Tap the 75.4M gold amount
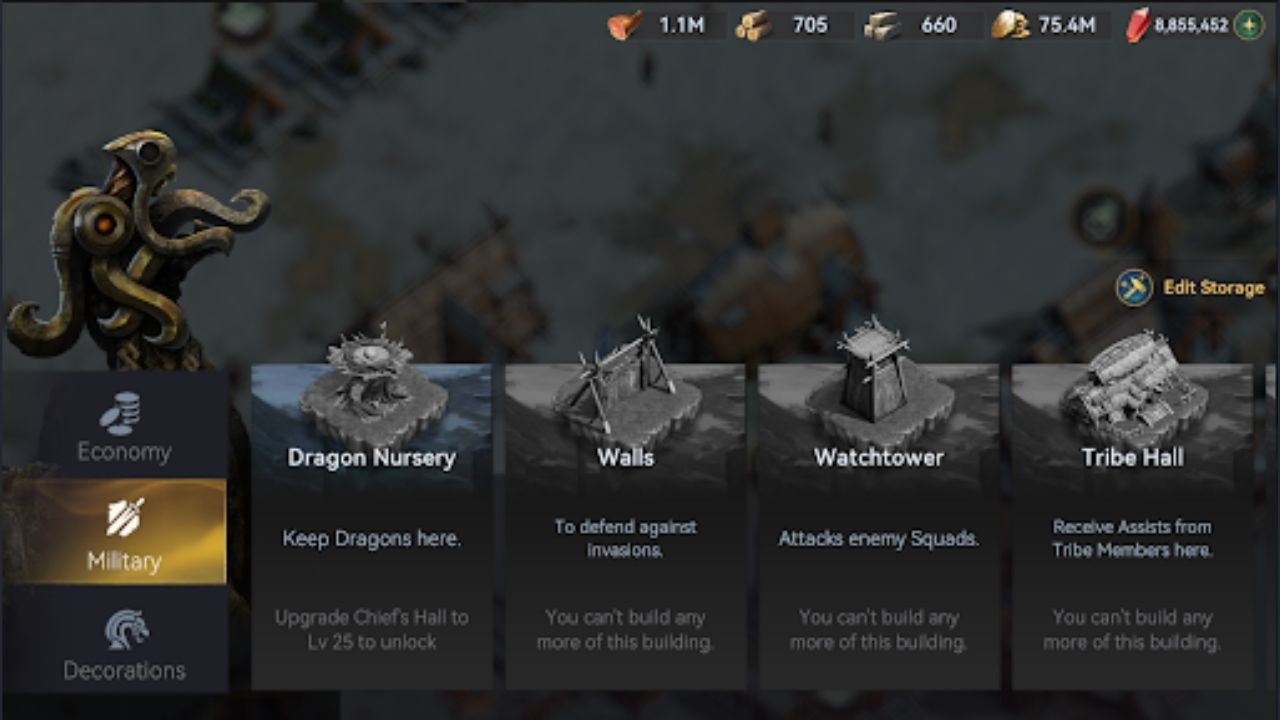Viewport: 1280px width, 720px height. (x=1067, y=25)
